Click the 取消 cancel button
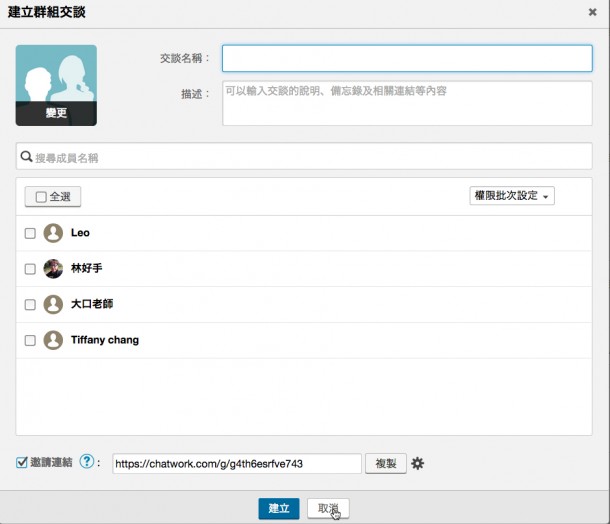610x524 pixels. (328, 508)
